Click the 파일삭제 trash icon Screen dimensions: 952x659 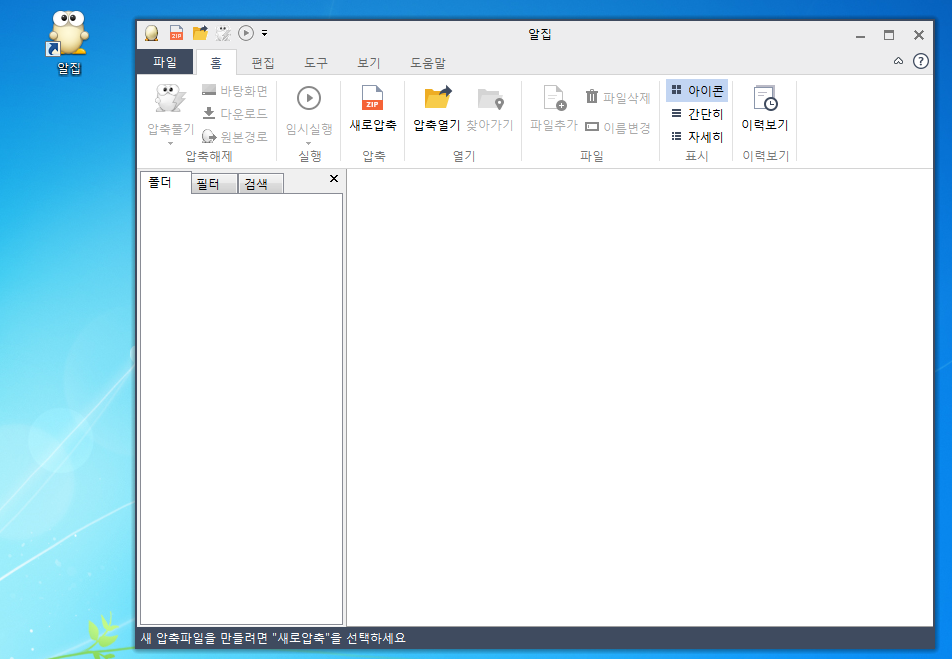click(591, 97)
